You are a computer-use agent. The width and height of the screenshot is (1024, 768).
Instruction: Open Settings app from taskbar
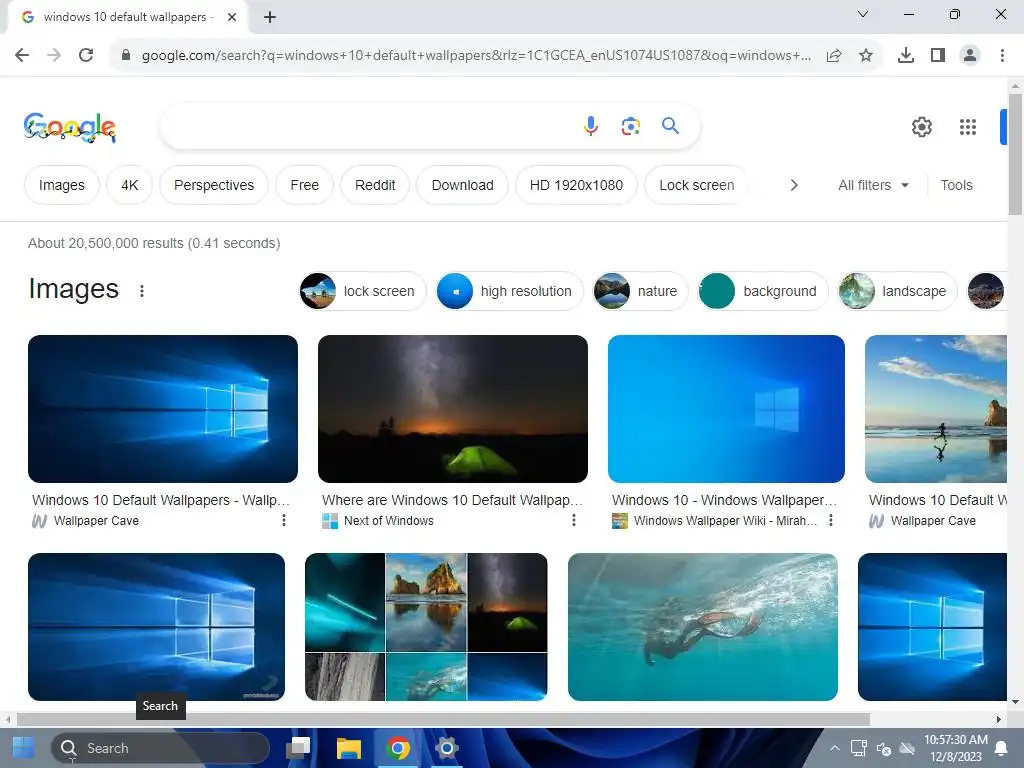pyautogui.click(x=447, y=748)
